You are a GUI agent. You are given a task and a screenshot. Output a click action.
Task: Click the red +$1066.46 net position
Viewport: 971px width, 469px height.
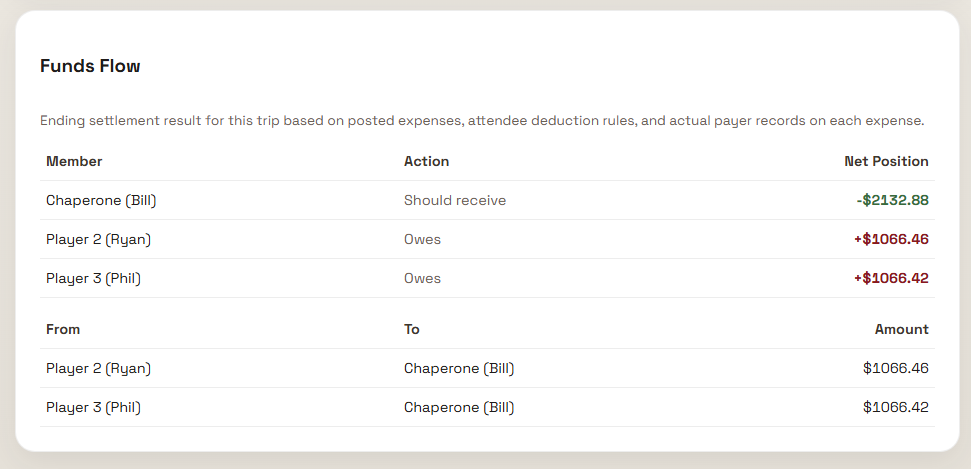[x=890, y=239]
